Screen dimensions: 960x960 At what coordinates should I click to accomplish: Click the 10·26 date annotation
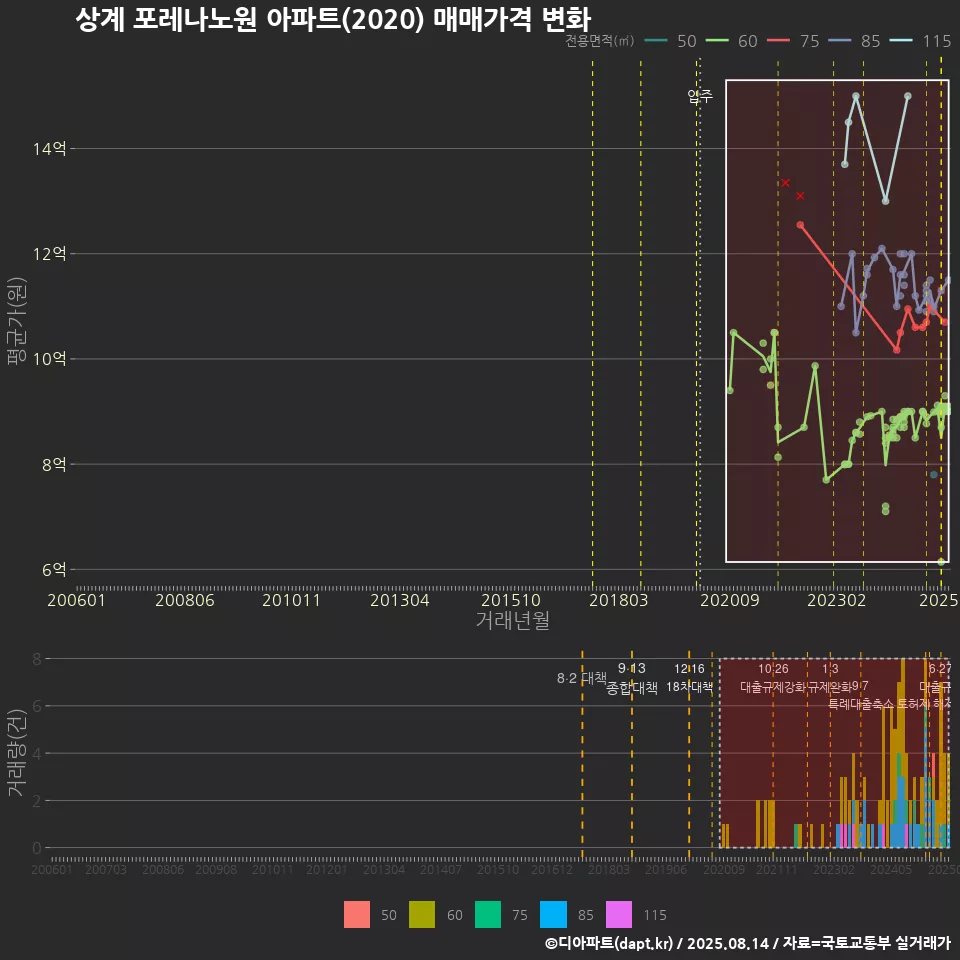tap(773, 669)
